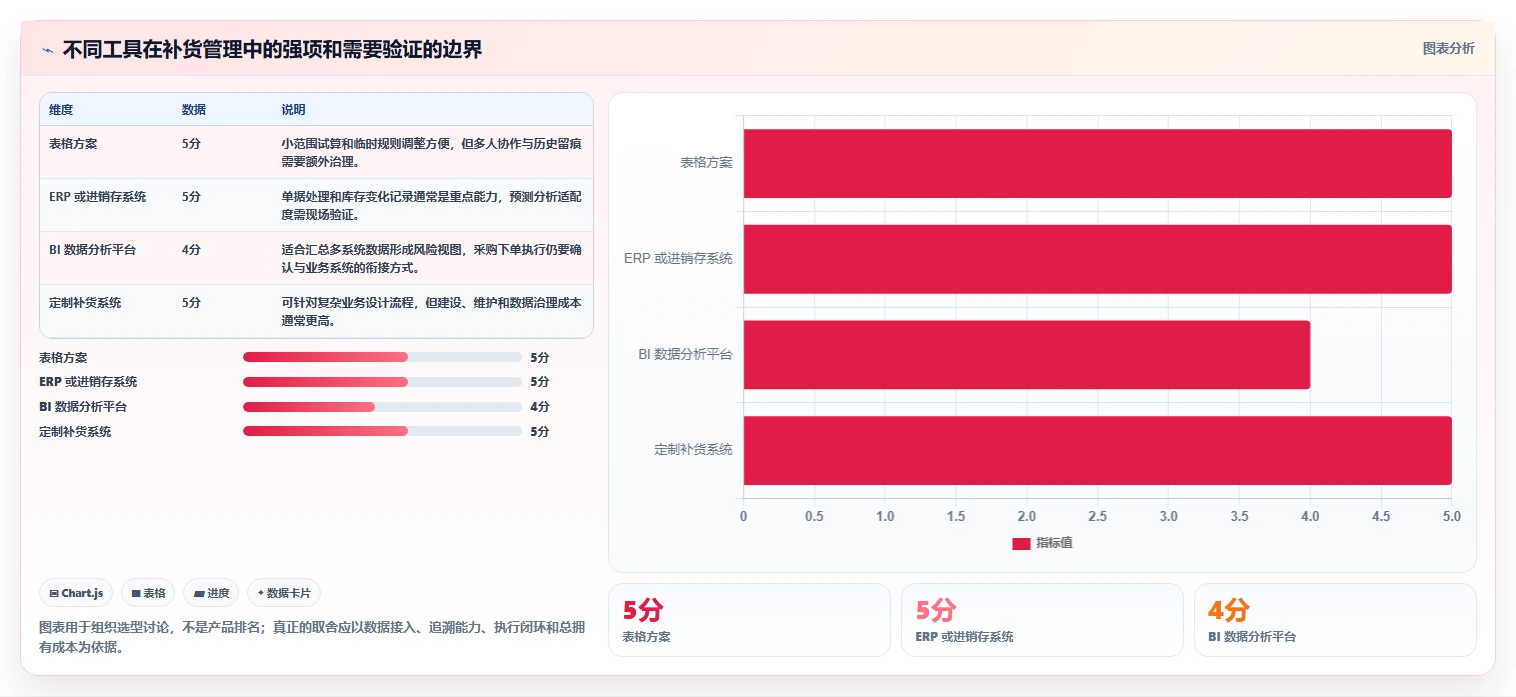Viewport: 1516px width, 697px height.
Task: Click the 定制补货系统 progress bar
Action: 382,431
